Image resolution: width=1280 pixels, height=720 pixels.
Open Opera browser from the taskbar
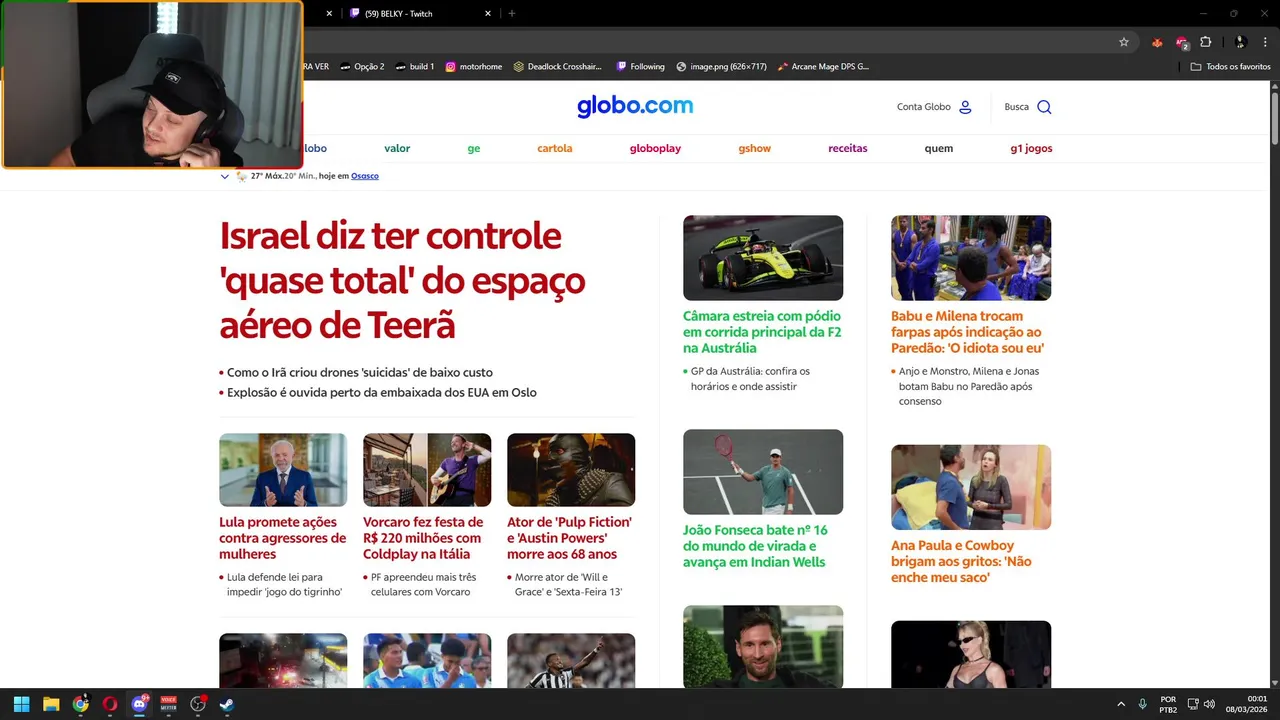(110, 704)
